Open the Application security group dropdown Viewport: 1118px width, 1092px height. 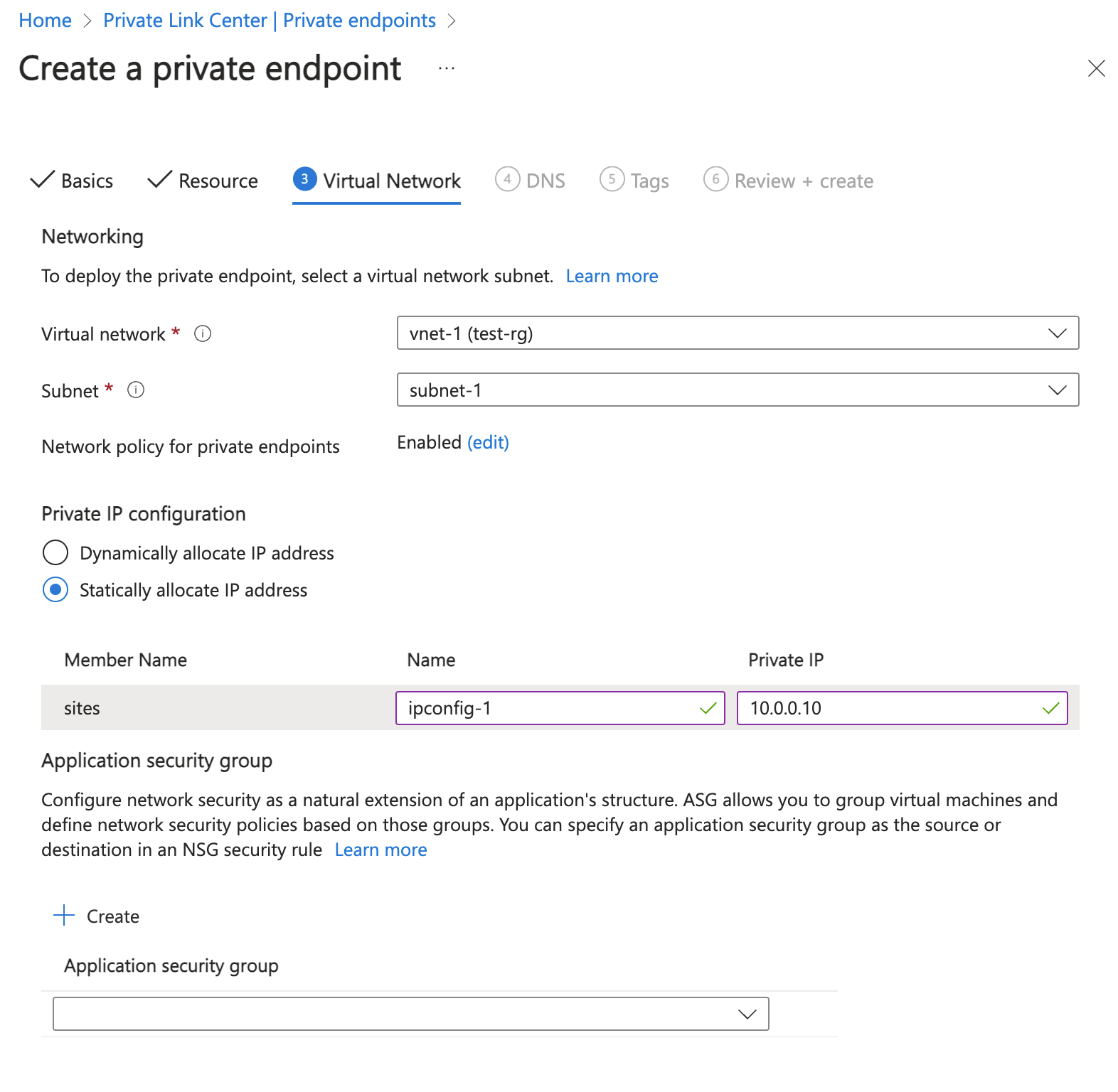pos(747,1014)
